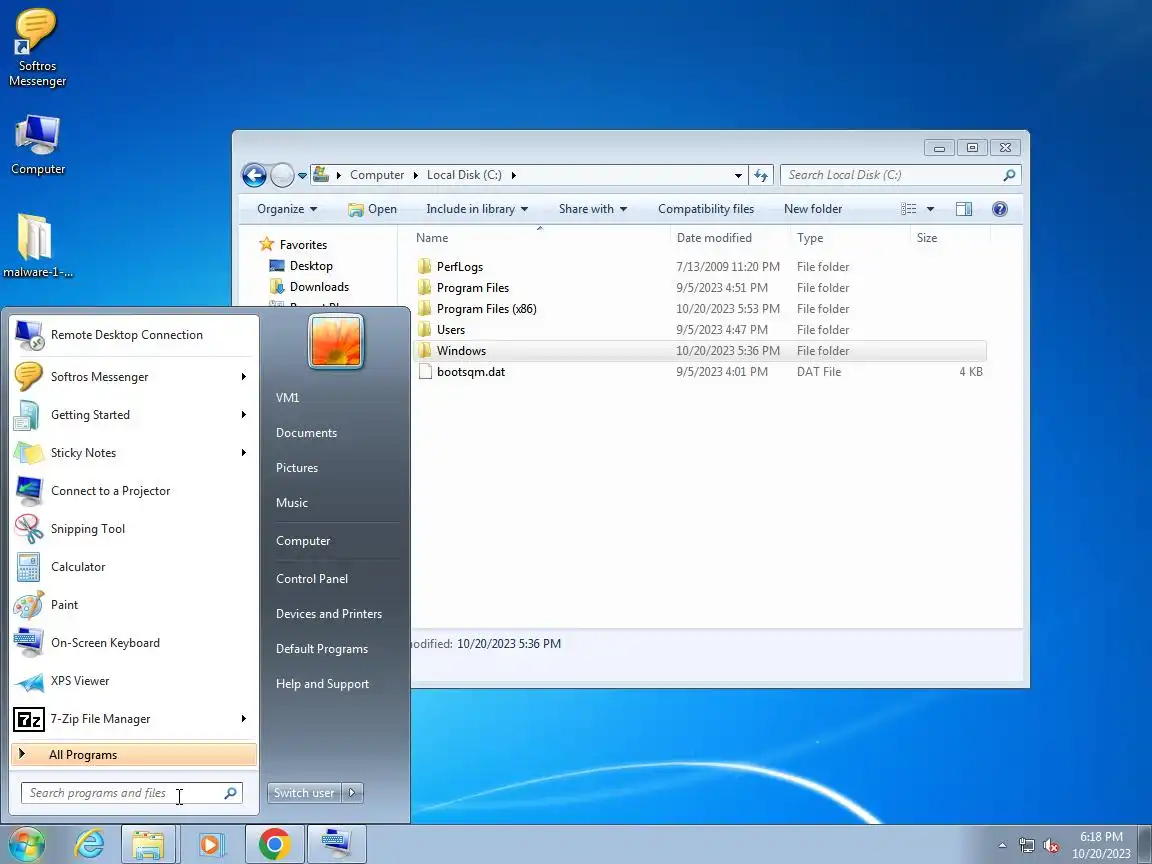Select the Program Files (x86) folder
The height and width of the screenshot is (864, 1152).
(699, 309)
